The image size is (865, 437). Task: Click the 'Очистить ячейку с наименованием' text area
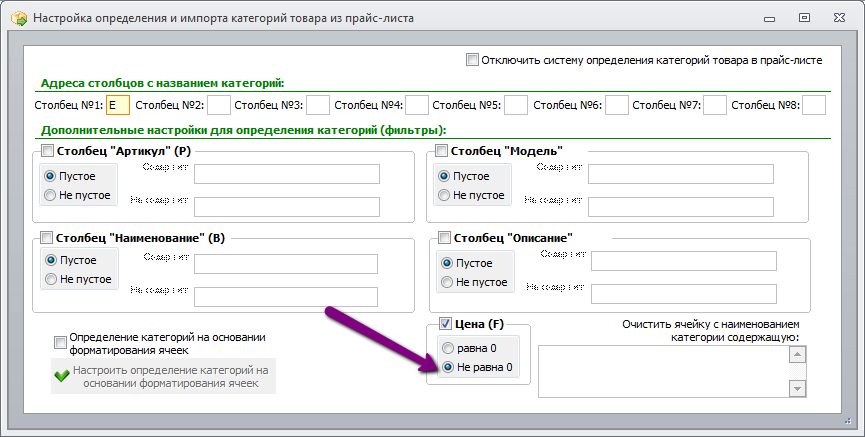[x=664, y=371]
